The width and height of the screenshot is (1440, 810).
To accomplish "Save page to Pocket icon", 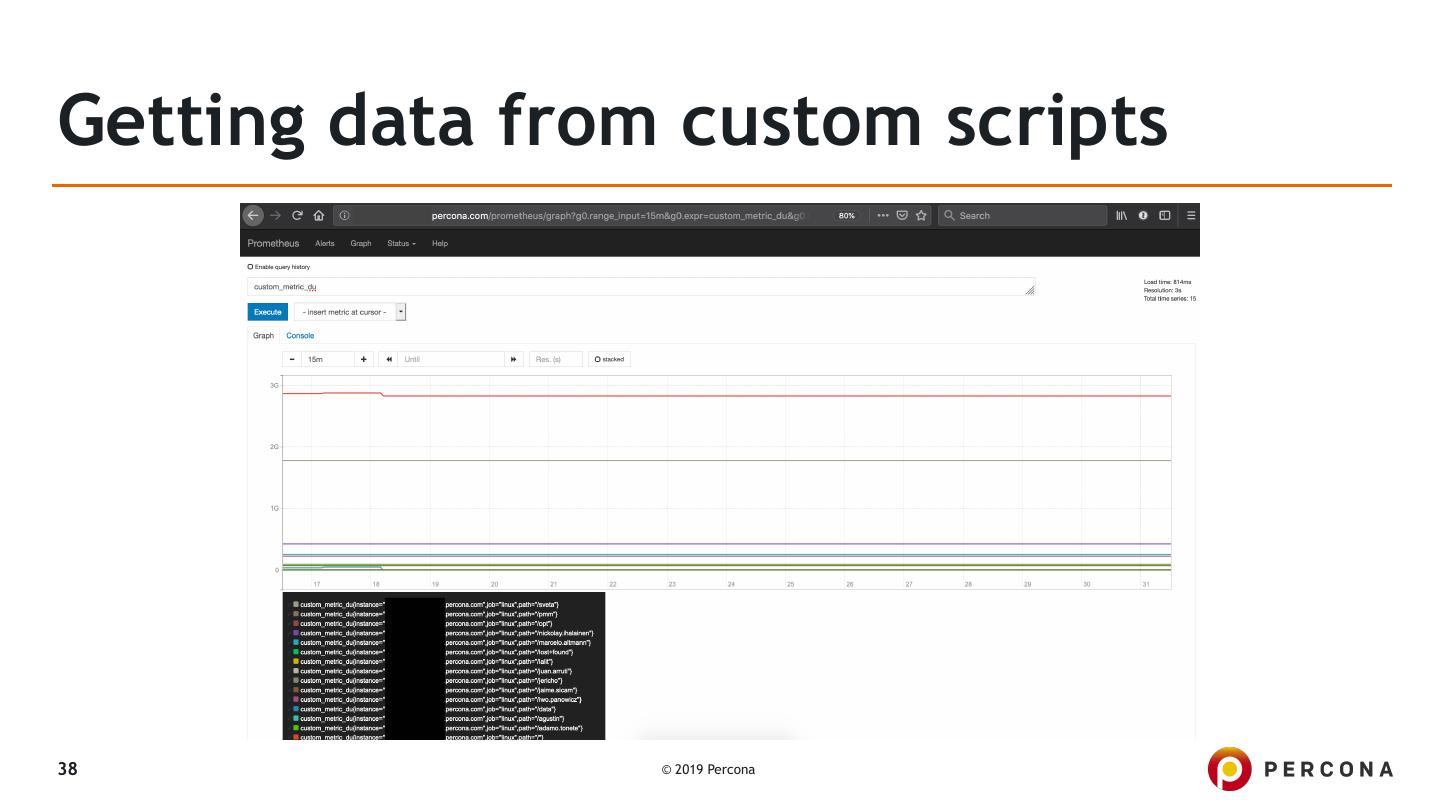I will 902,215.
